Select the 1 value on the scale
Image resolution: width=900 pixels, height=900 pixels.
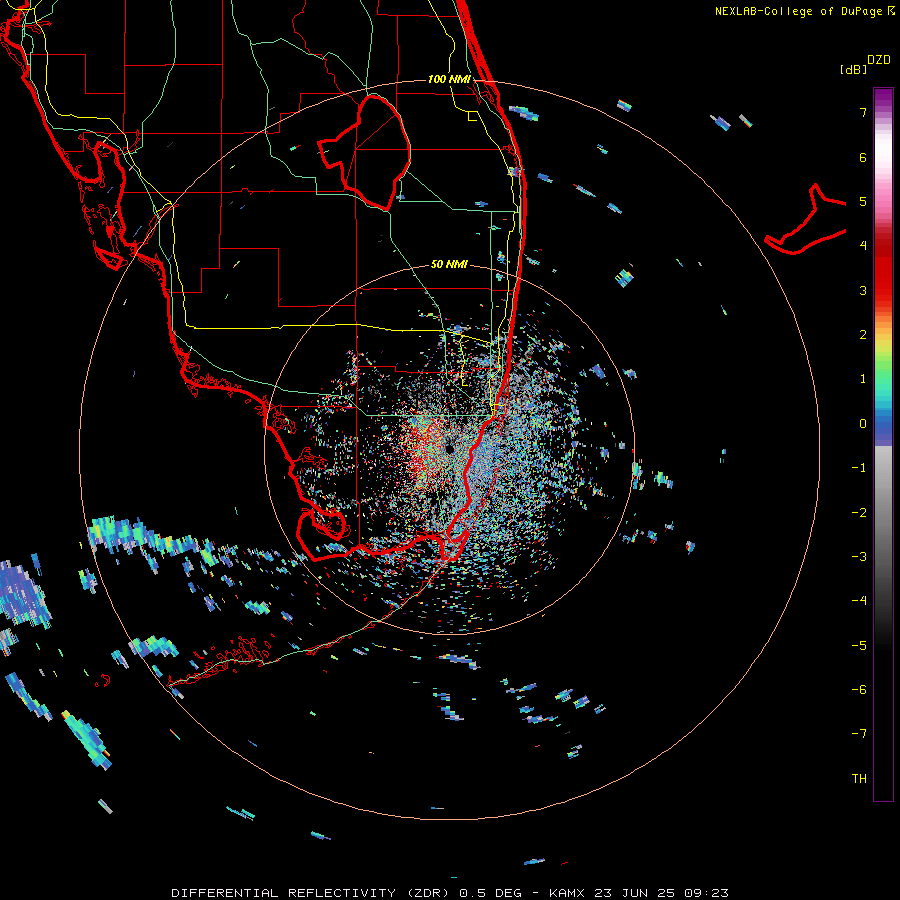pos(863,379)
